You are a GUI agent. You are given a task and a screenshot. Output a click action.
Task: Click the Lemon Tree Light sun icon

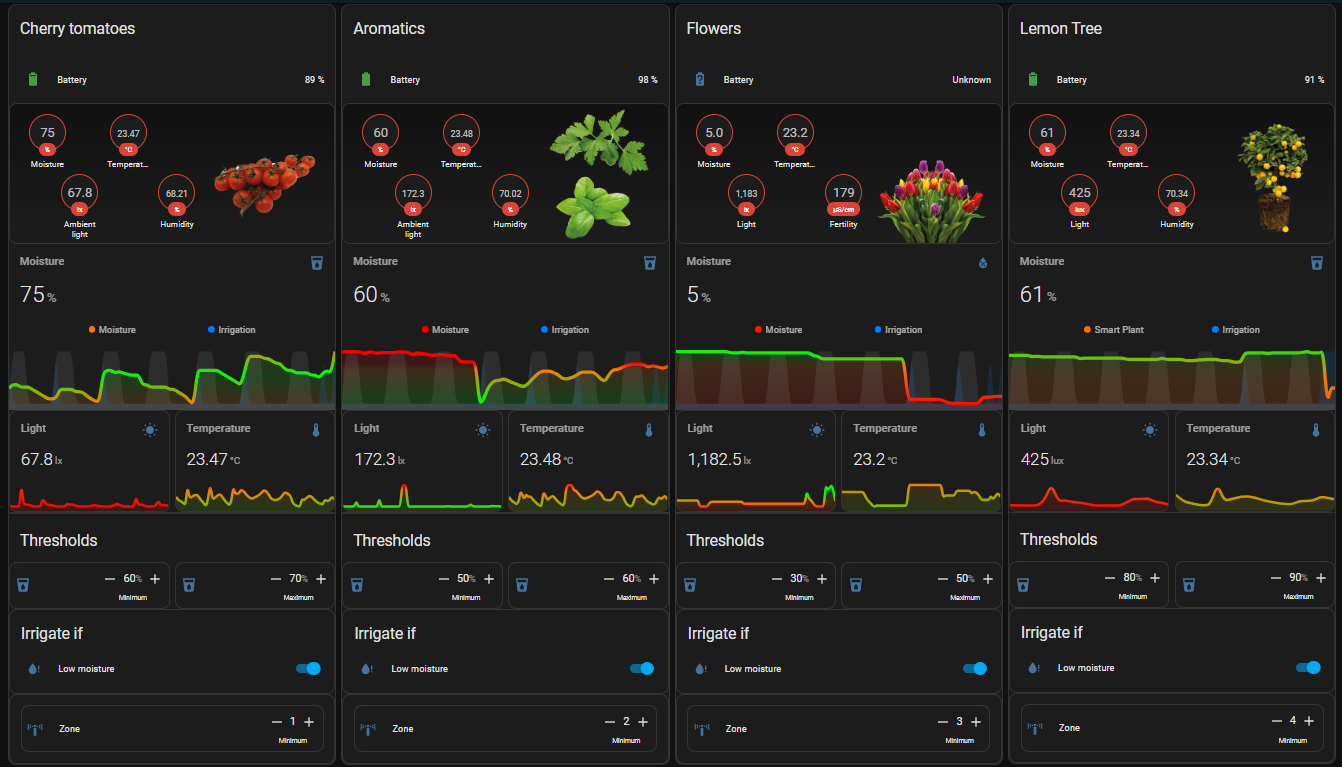tap(1150, 430)
